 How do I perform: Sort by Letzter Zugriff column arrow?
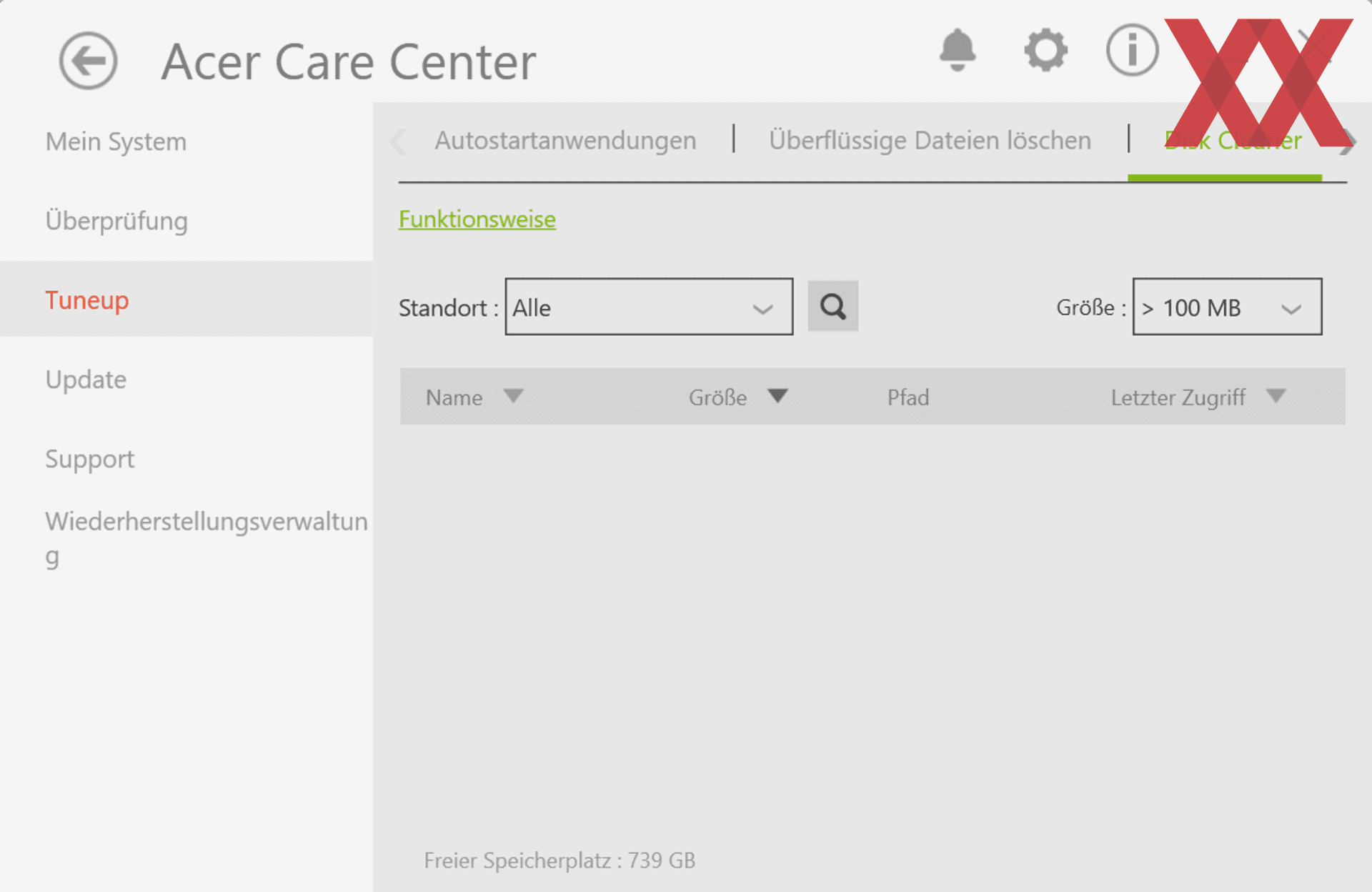(x=1276, y=396)
